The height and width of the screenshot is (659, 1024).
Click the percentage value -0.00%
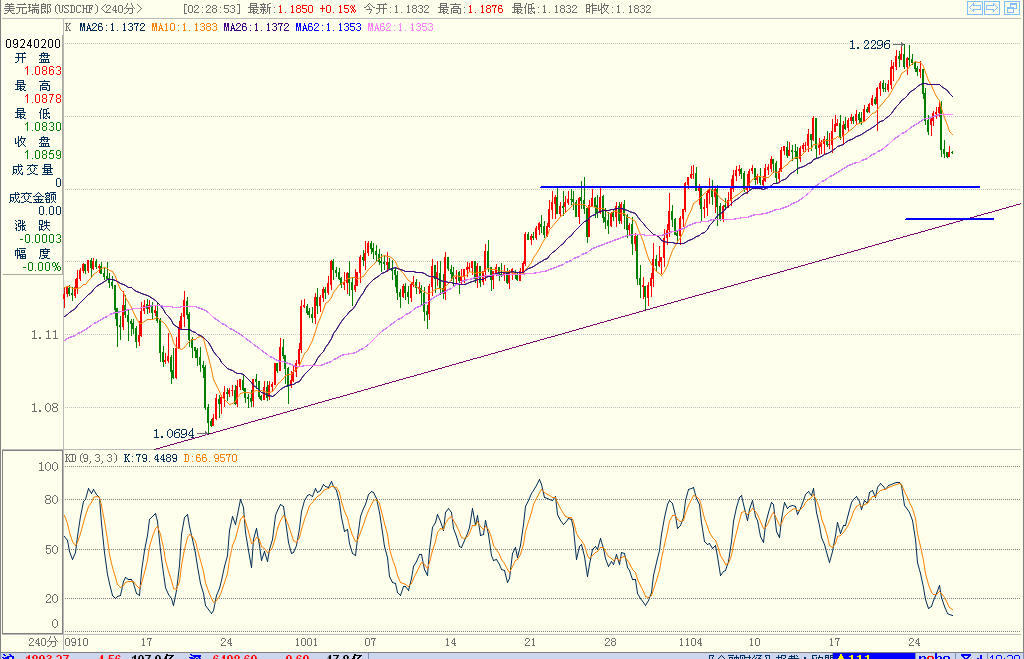tap(42, 267)
